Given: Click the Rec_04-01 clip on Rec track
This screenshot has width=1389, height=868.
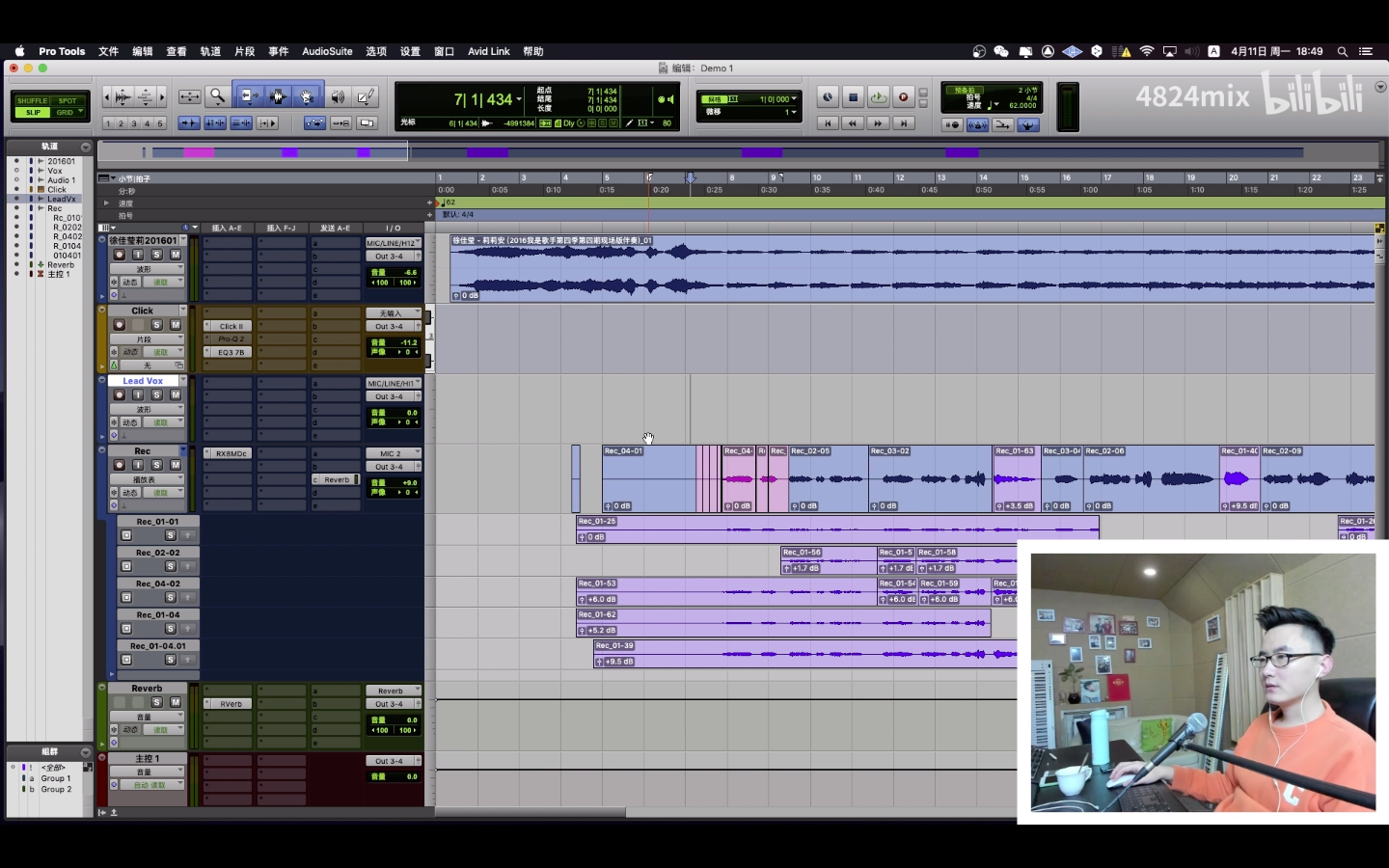Looking at the screenshot, I should pos(649,478).
